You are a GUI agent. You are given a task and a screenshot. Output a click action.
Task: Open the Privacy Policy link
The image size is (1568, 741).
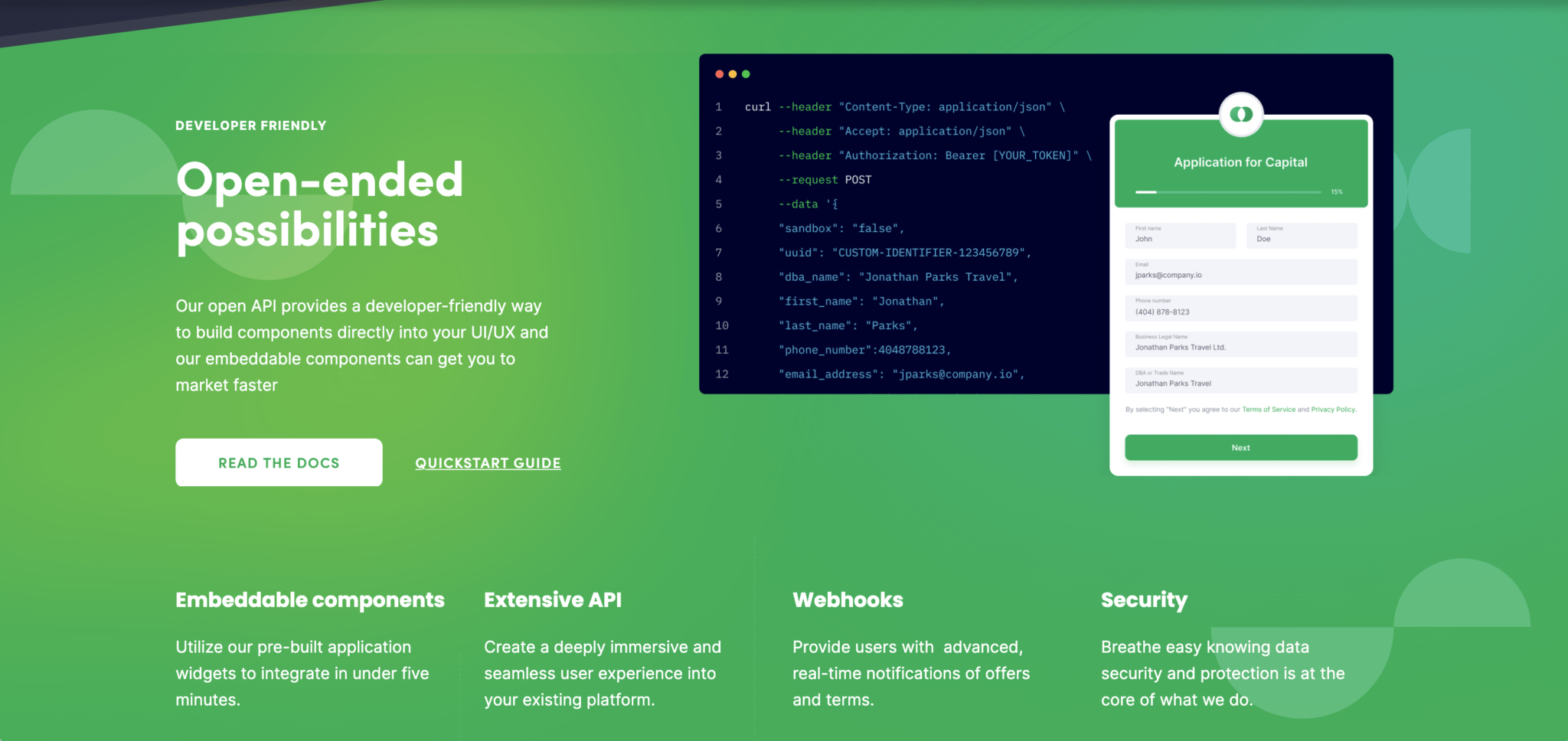click(x=1333, y=410)
